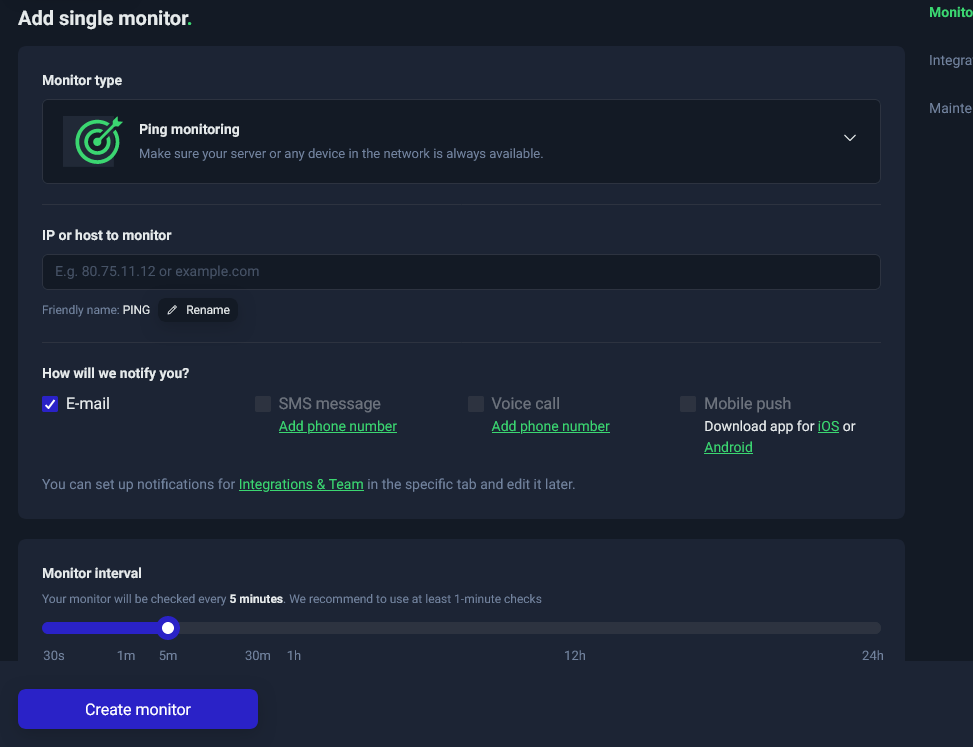The width and height of the screenshot is (973, 747).
Task: Uncheck the E-mail notification checkbox
Action: [50, 404]
